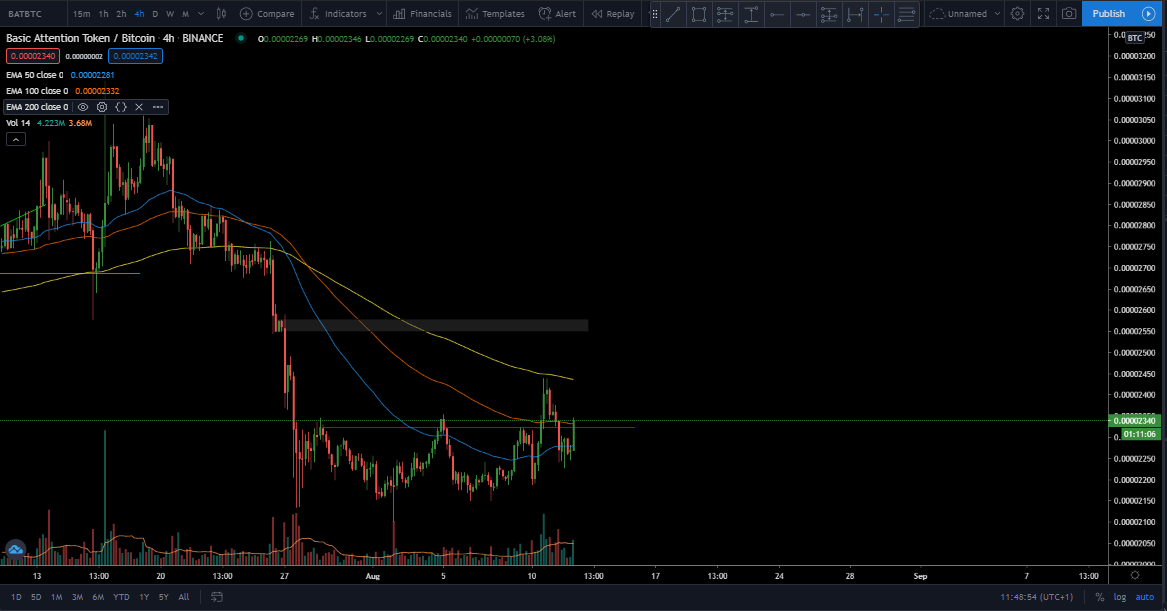Set date range to 1D
Screen dimensions: 1167x611
tap(16, 597)
